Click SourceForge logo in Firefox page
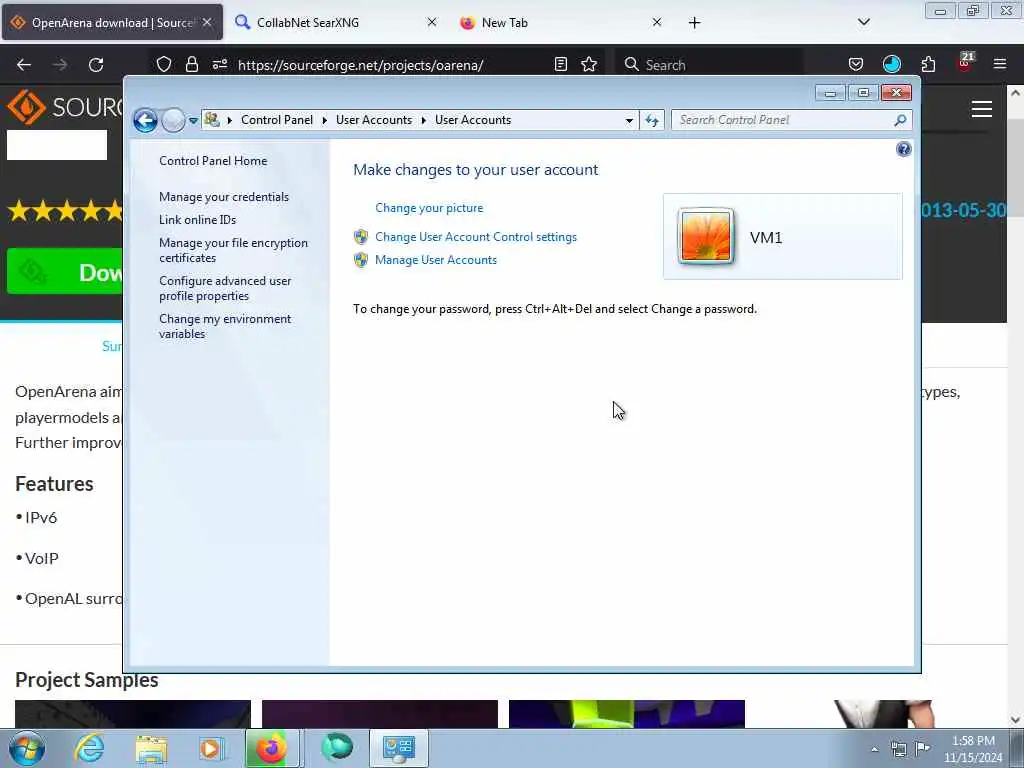 point(64,107)
